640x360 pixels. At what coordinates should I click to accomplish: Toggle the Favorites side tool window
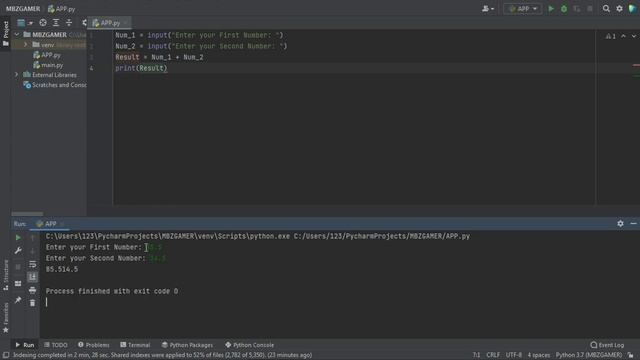pyautogui.click(x=5, y=318)
